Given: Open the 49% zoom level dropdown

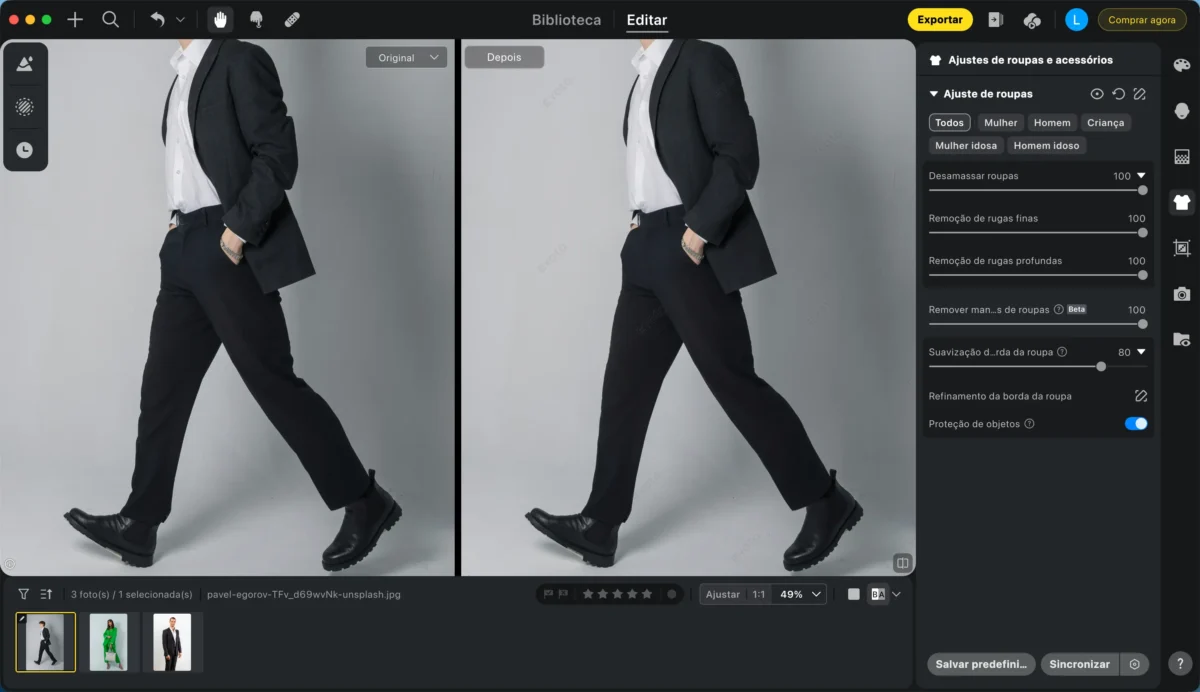Looking at the screenshot, I should 800,594.
